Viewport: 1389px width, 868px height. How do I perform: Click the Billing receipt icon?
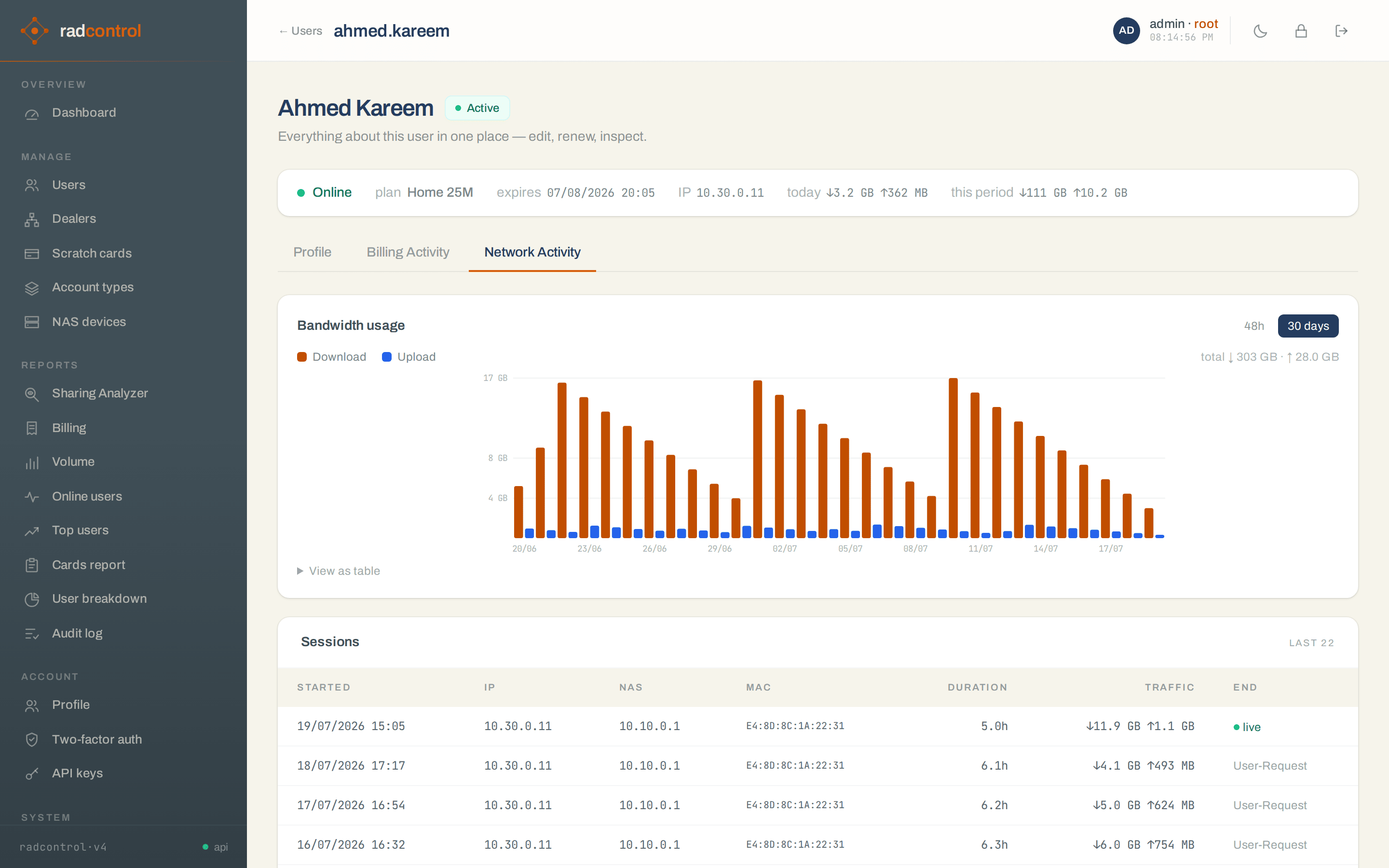pos(32,428)
